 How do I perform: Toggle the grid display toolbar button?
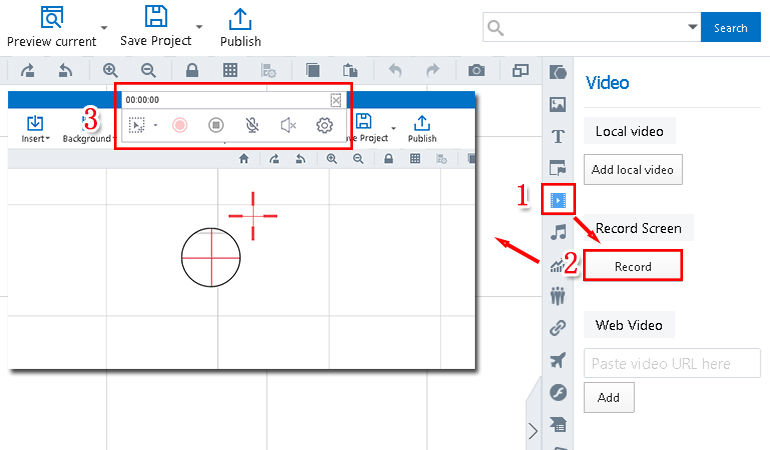coord(230,70)
